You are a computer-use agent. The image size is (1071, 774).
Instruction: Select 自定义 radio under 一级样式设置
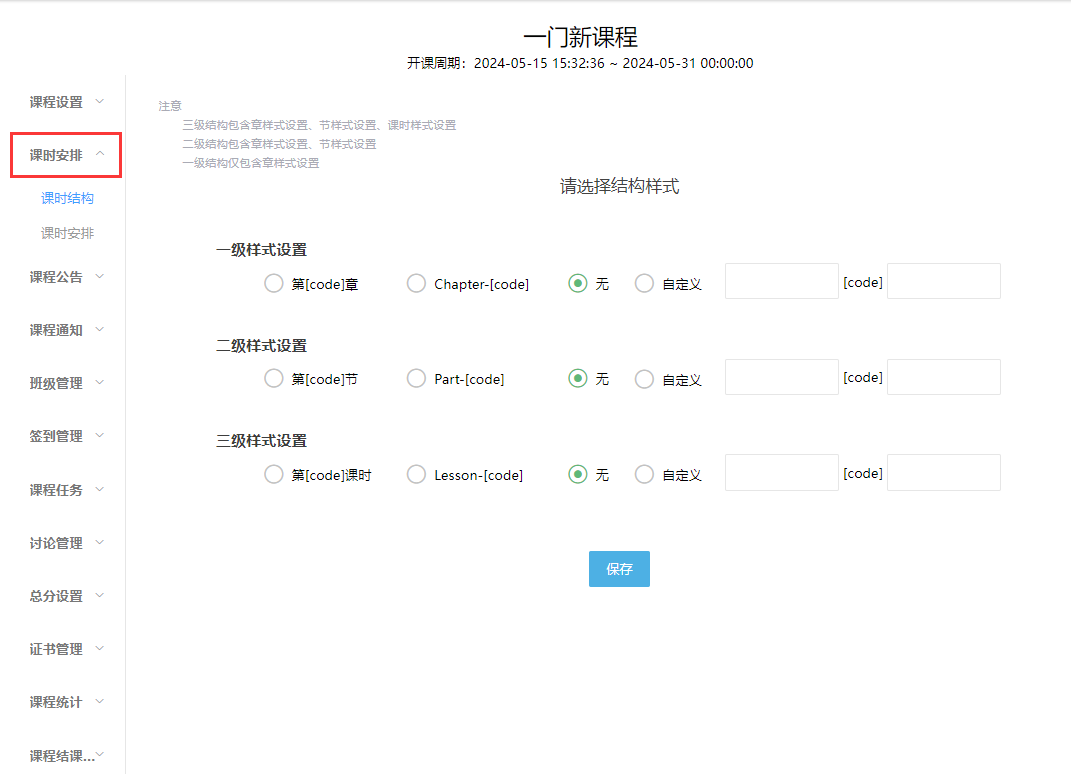(645, 284)
